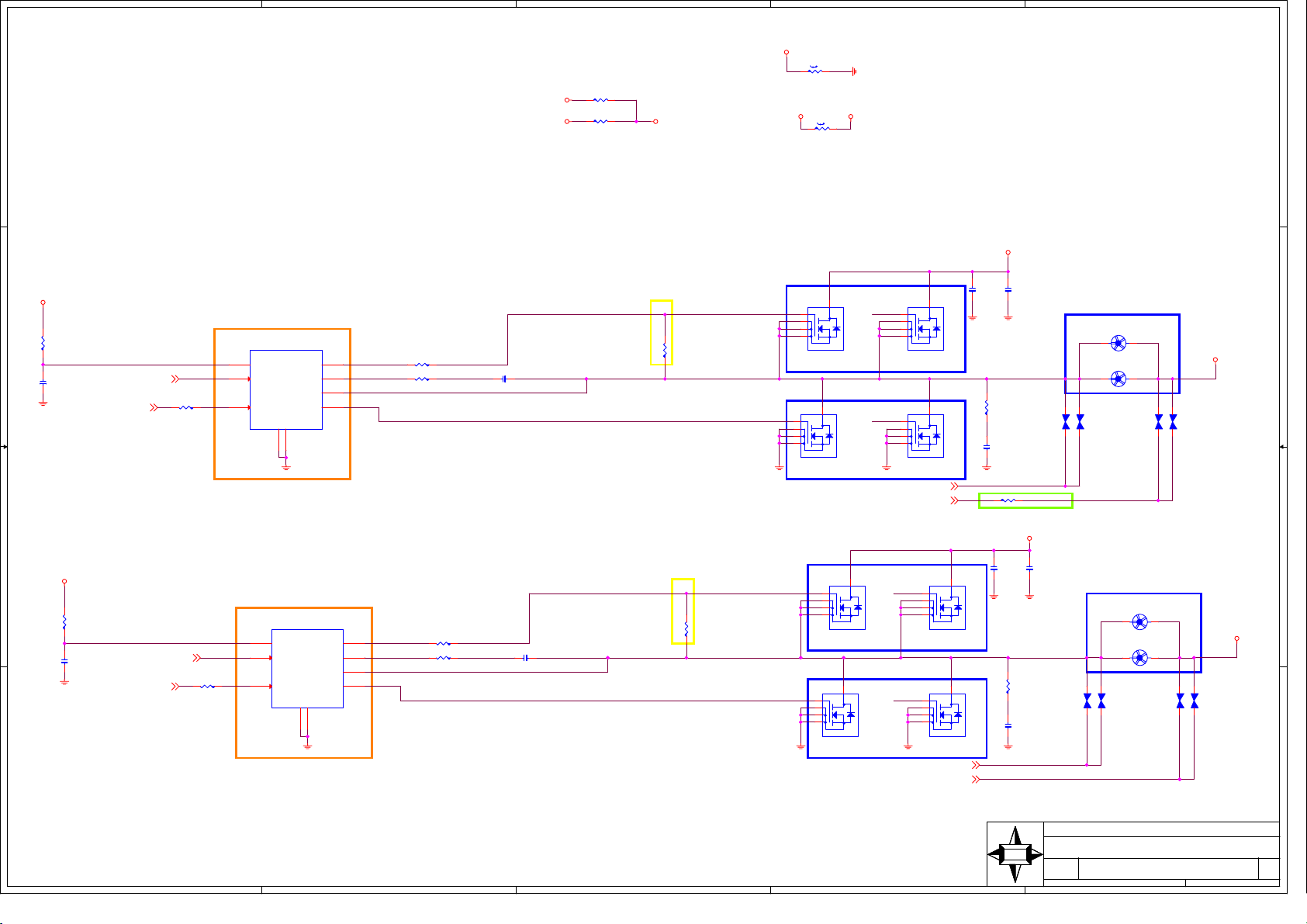Select the bottom inductor in the upper circuit's inductor box
Viewport: 1307px width, 924px height.
1118,379
